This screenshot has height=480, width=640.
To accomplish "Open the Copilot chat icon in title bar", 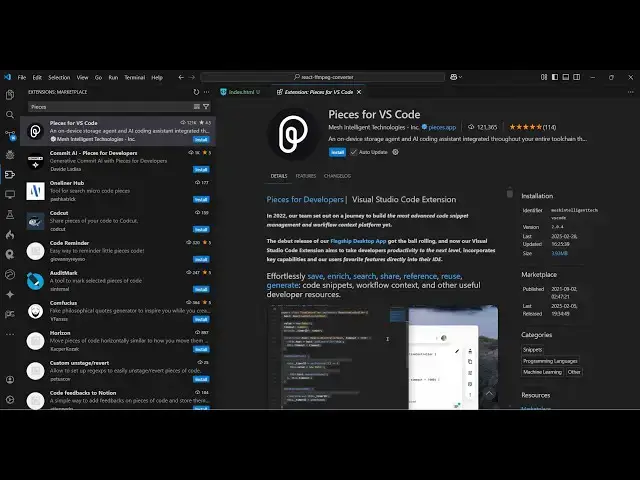I will click(x=453, y=77).
